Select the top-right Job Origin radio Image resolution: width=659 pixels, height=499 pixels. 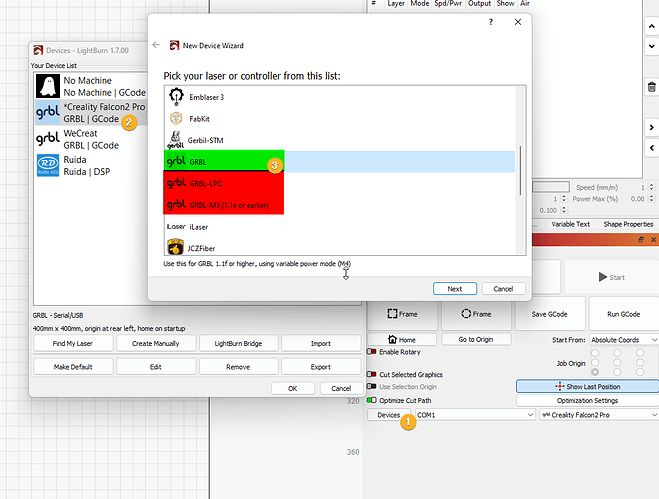click(x=640, y=352)
